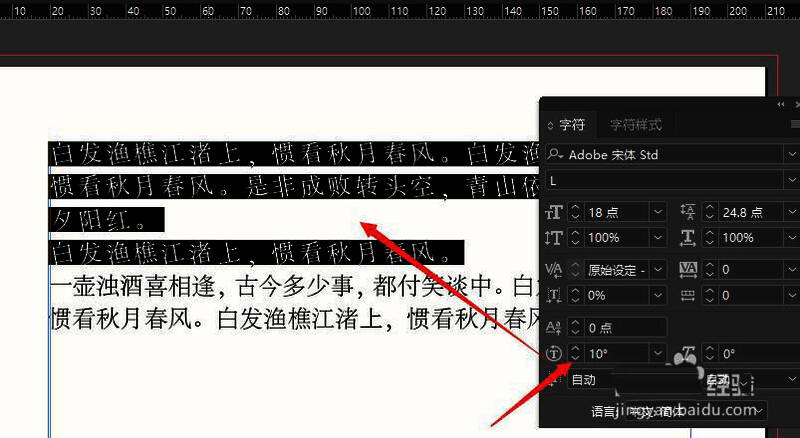The width and height of the screenshot is (800, 438).
Task: Click the vertical scale 100% field
Action: [616, 238]
